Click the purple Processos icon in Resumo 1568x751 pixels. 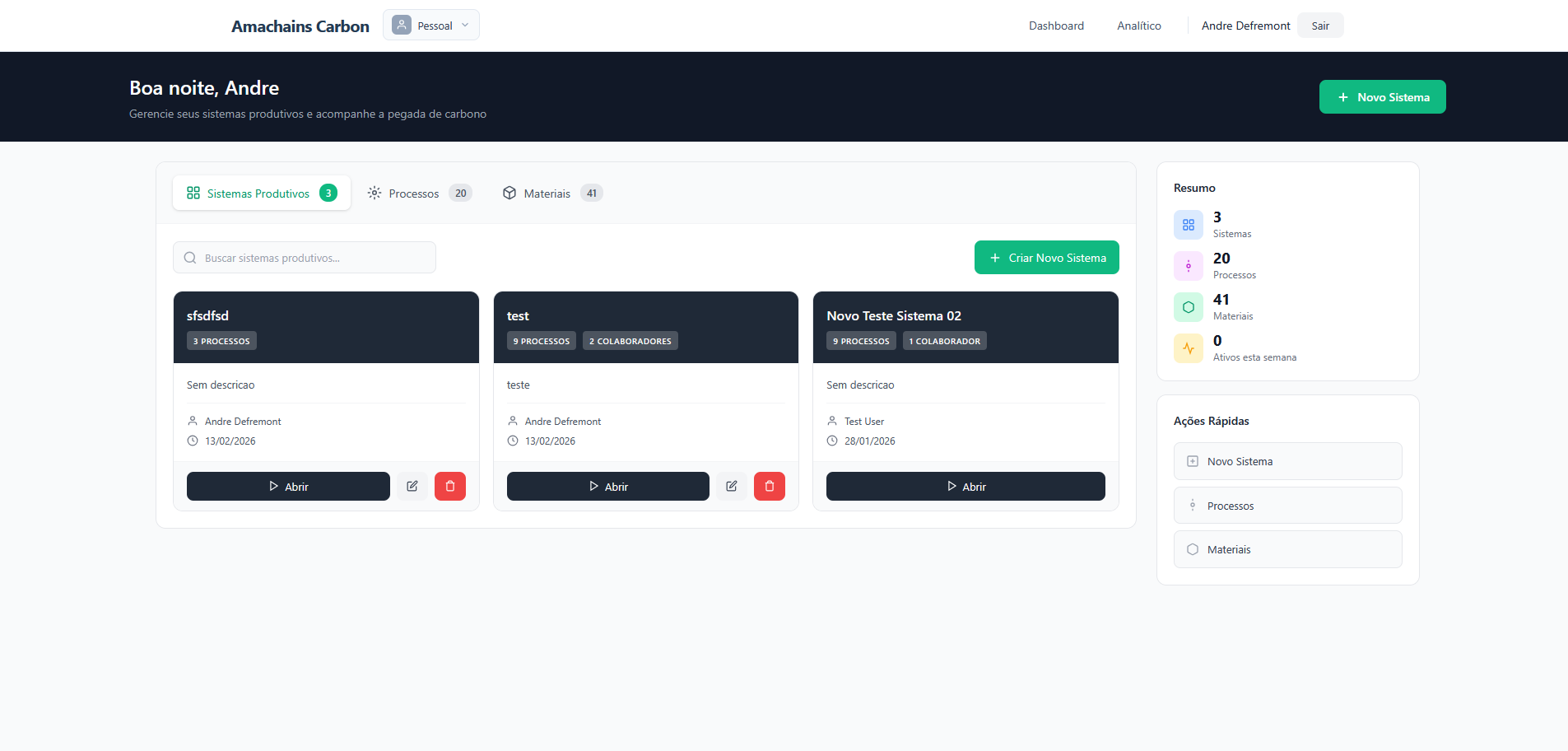pyautogui.click(x=1188, y=266)
